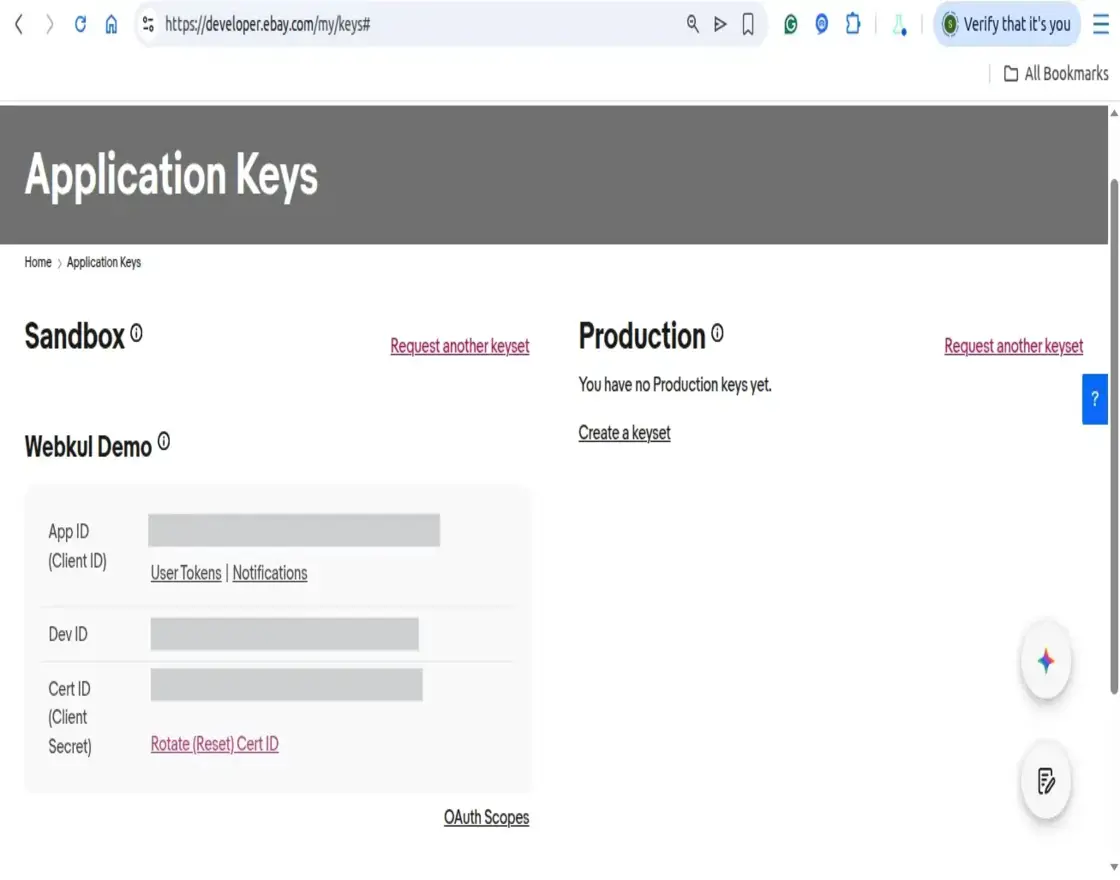1120x880 pixels.
Task: Click the Create a keyset link
Action: 624,433
